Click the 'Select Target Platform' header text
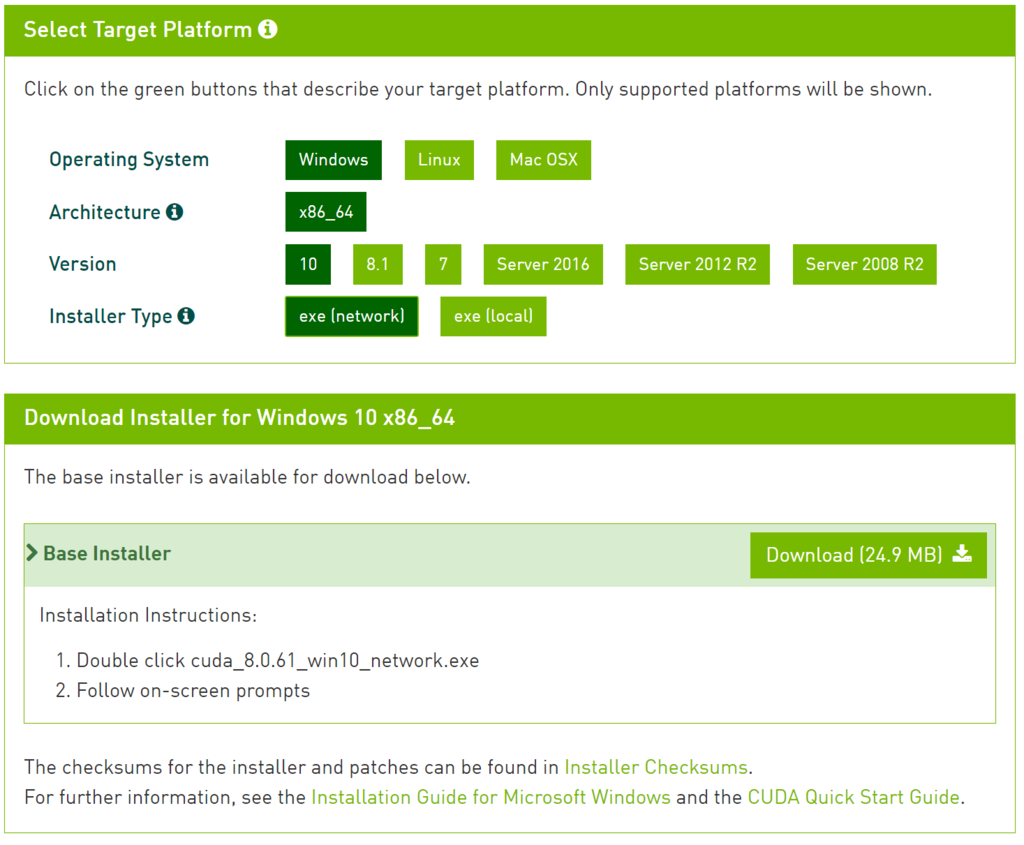Screen dimensions: 1024x845 [x=138, y=29]
